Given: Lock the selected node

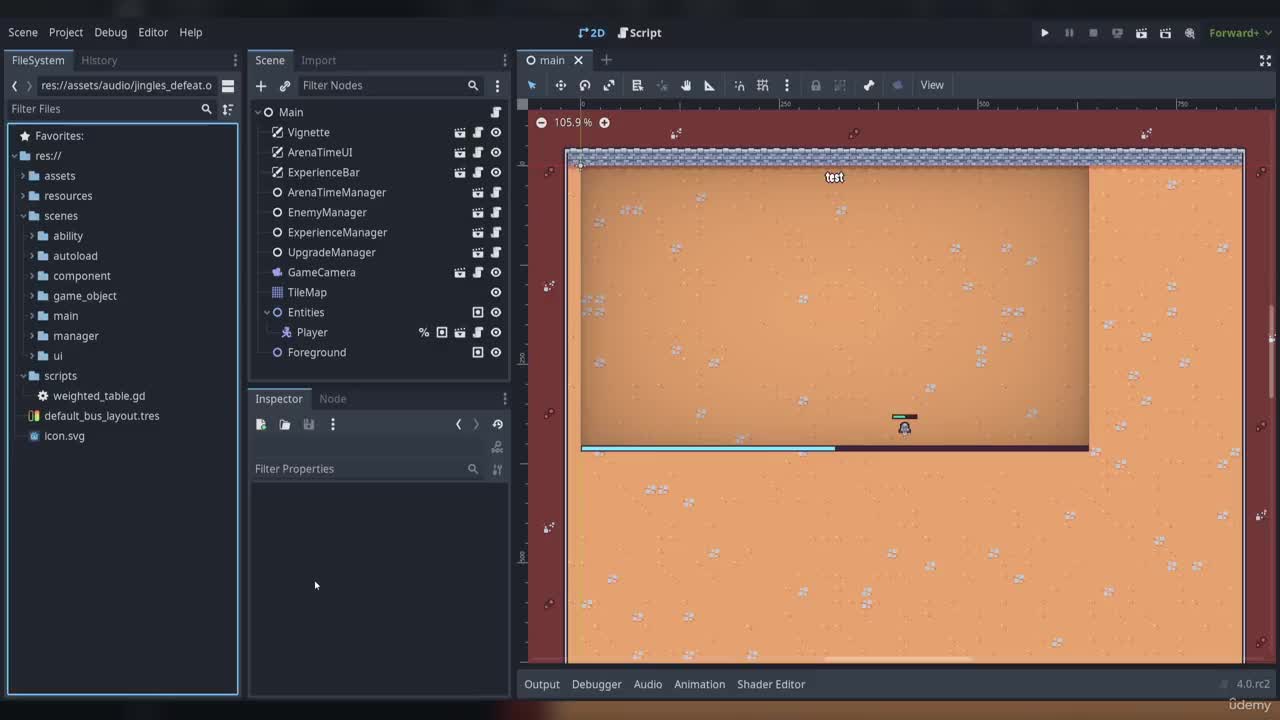Looking at the screenshot, I should pyautogui.click(x=816, y=85).
